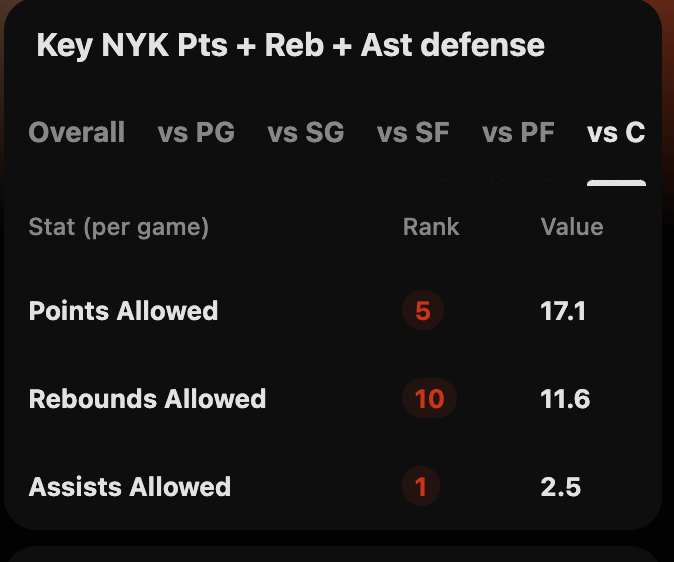Click the 2.5 assists allowed value
The height and width of the screenshot is (562, 674).
tap(561, 487)
